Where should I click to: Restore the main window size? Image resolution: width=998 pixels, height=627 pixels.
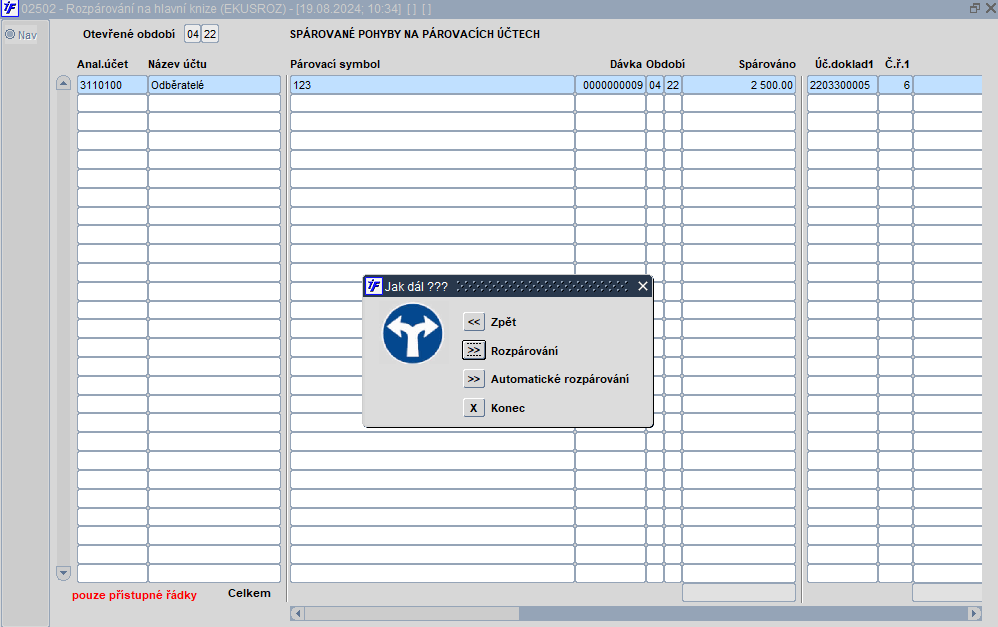point(974,8)
